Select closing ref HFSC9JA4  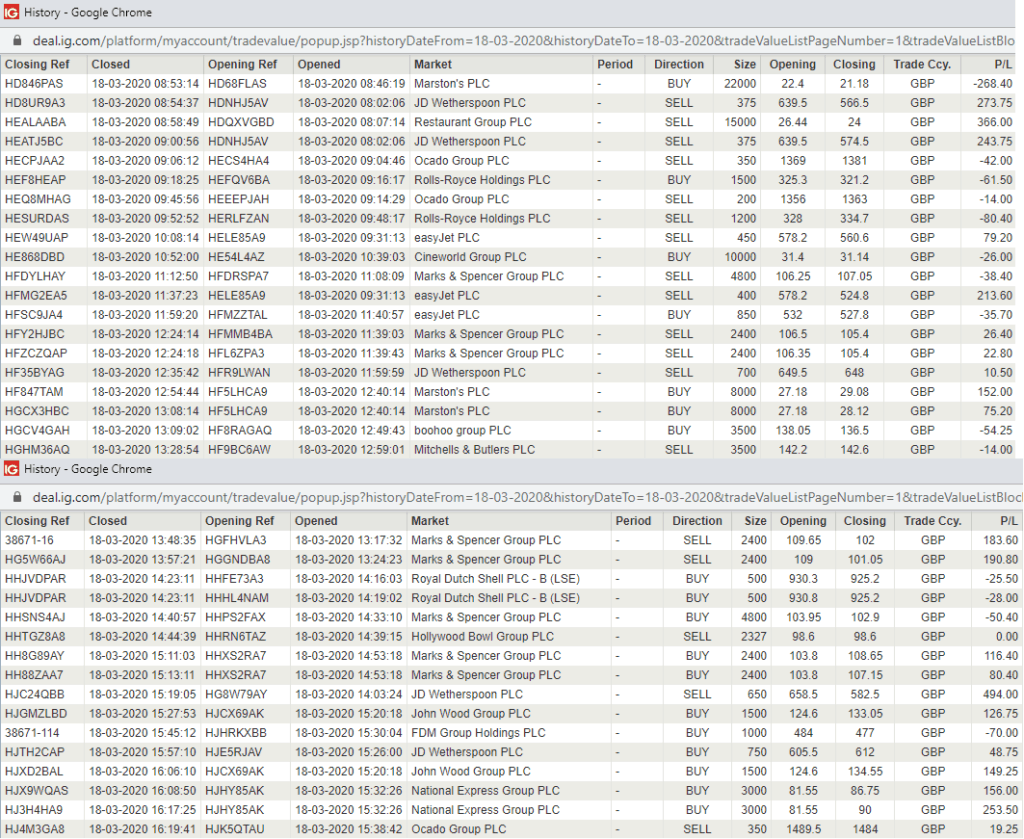(x=33, y=315)
